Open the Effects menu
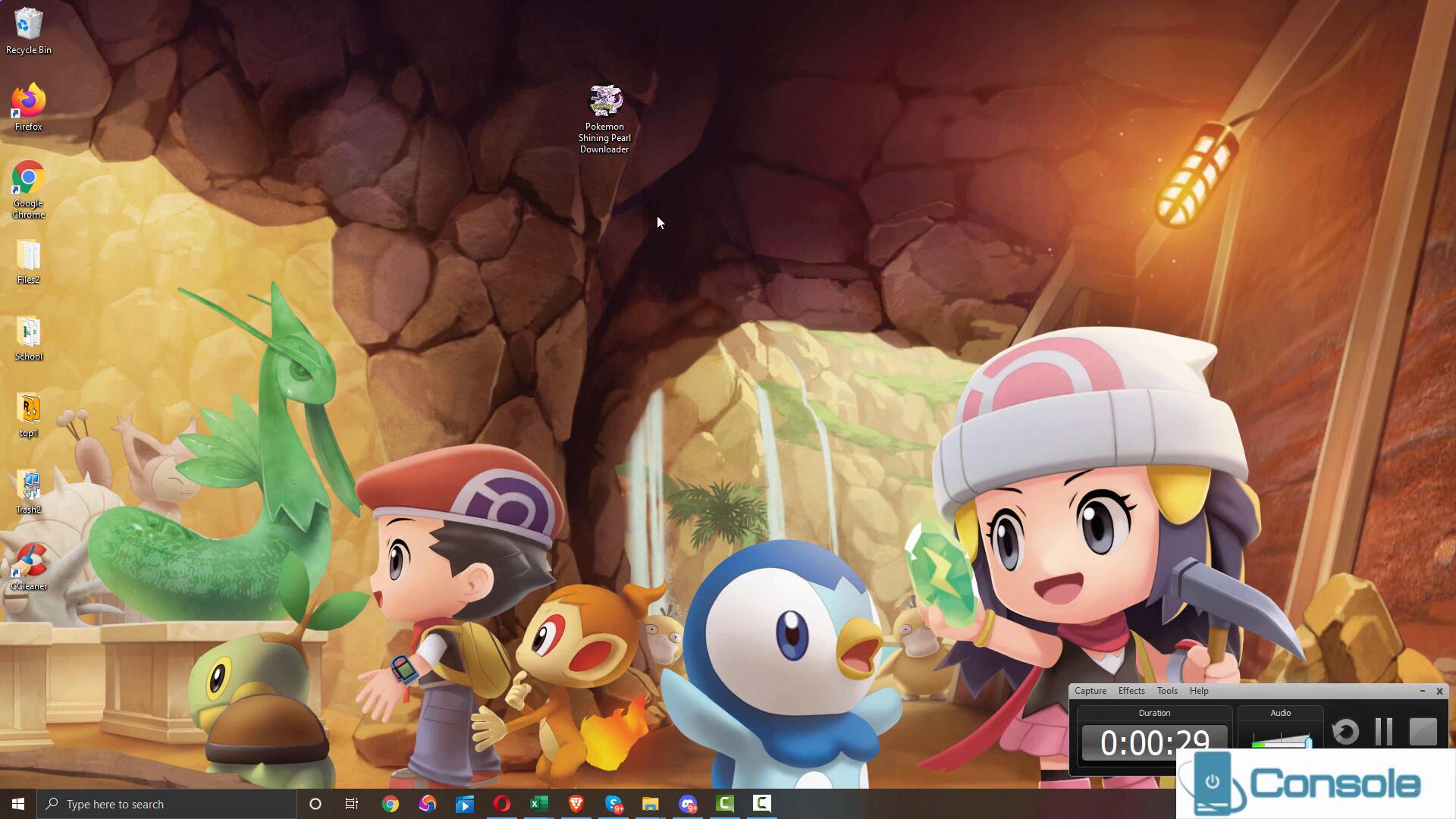 point(1131,691)
